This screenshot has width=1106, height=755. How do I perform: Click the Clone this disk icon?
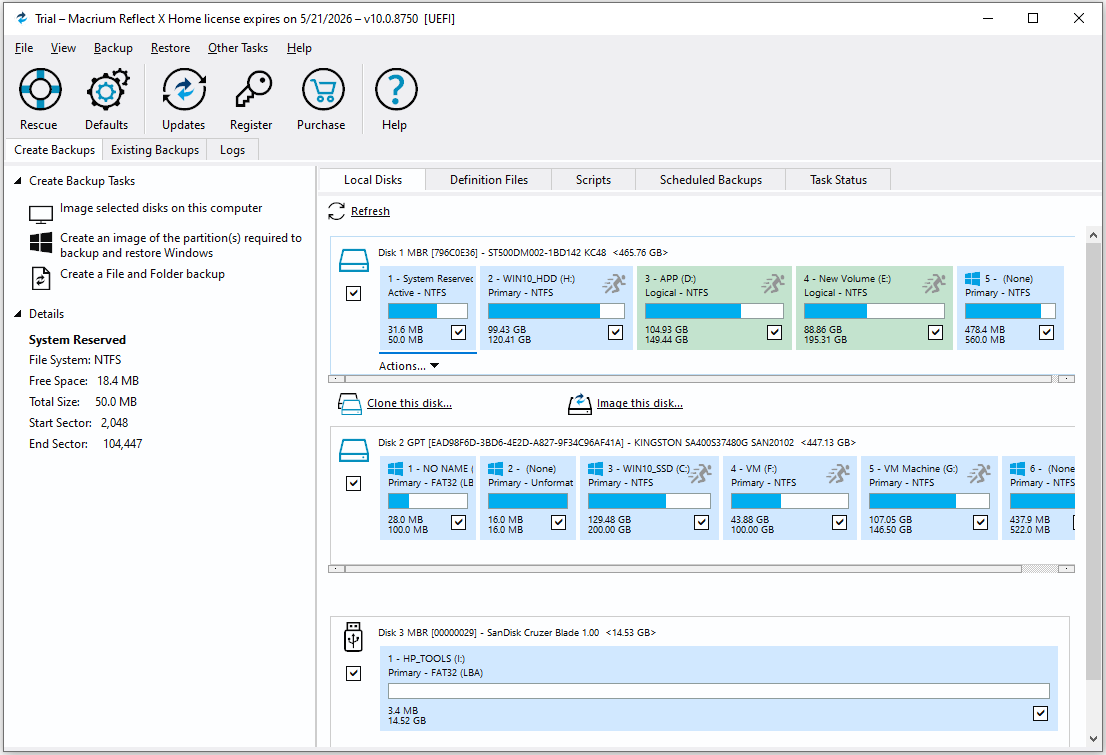[350, 404]
